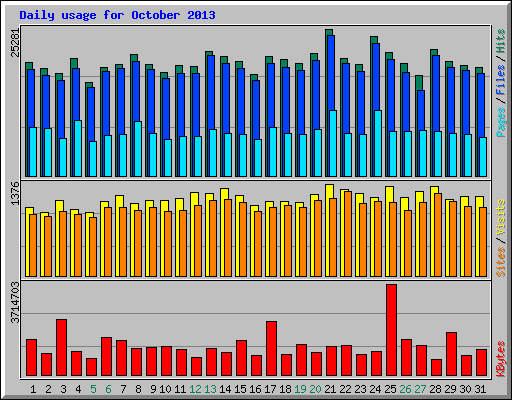
Task: Click the day 1 axis label
Action: coord(33,389)
